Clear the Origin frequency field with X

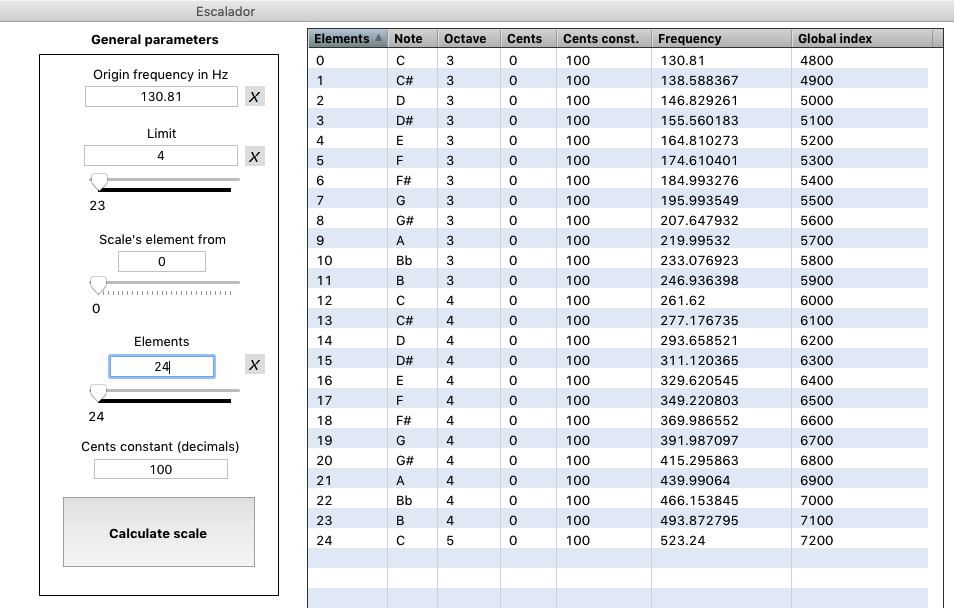click(255, 97)
